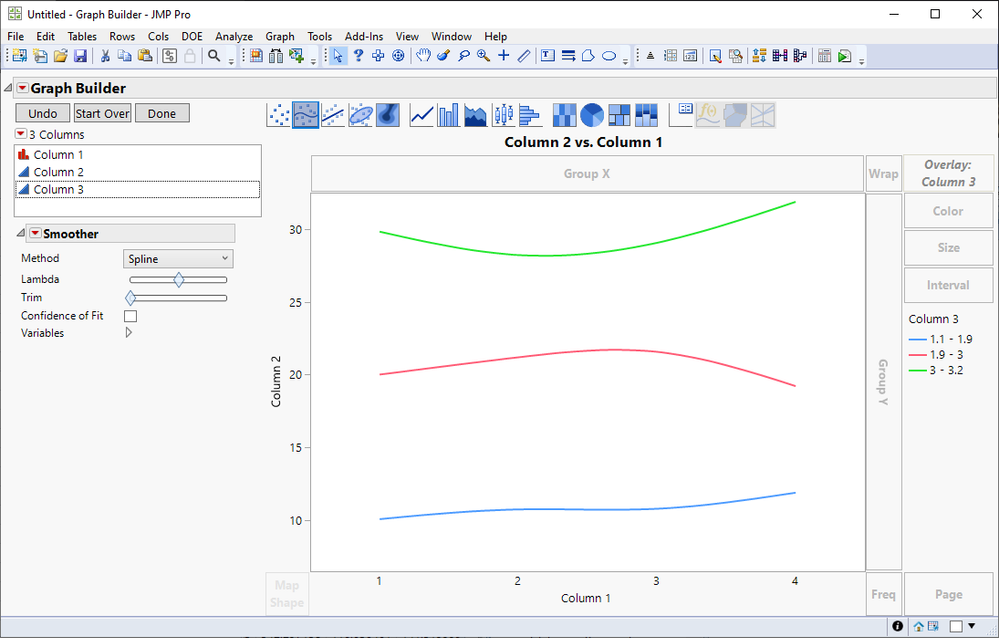Switch to the Line of Fit element
Image resolution: width=999 pixels, height=638 pixels.
[x=330, y=115]
